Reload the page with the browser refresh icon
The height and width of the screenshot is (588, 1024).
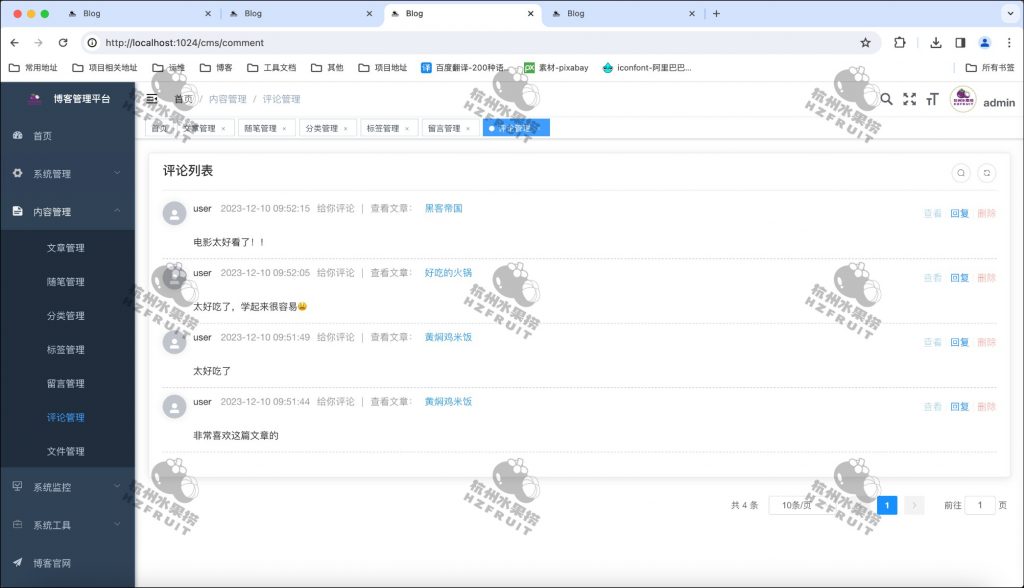(x=63, y=44)
